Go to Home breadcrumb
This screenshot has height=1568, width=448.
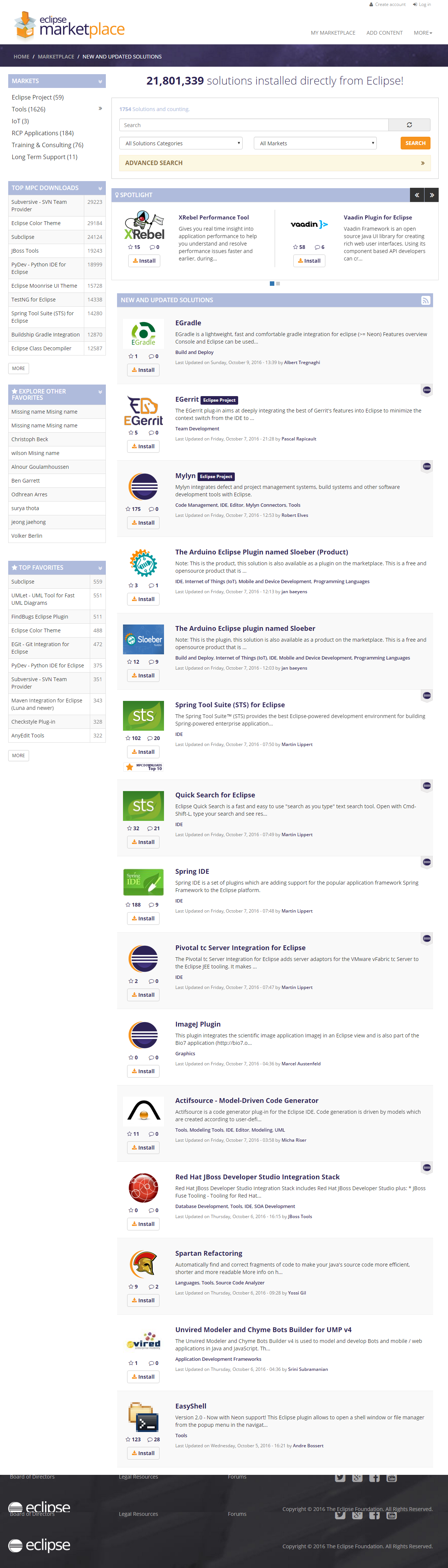21,57
